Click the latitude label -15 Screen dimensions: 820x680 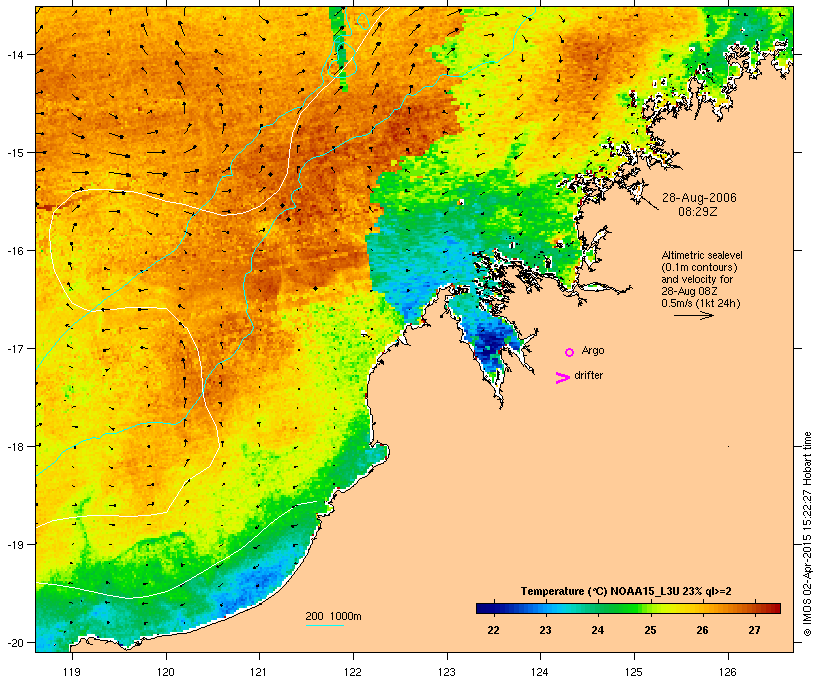[15, 153]
